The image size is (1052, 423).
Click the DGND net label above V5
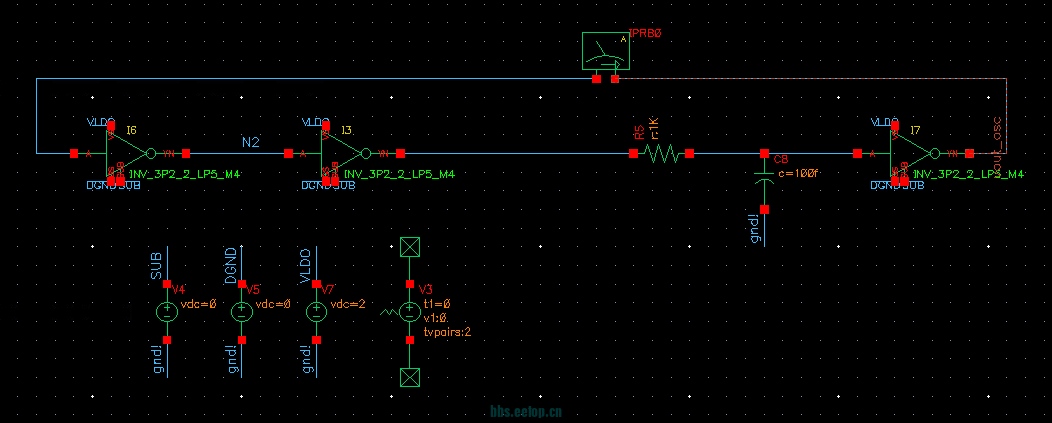click(x=231, y=265)
